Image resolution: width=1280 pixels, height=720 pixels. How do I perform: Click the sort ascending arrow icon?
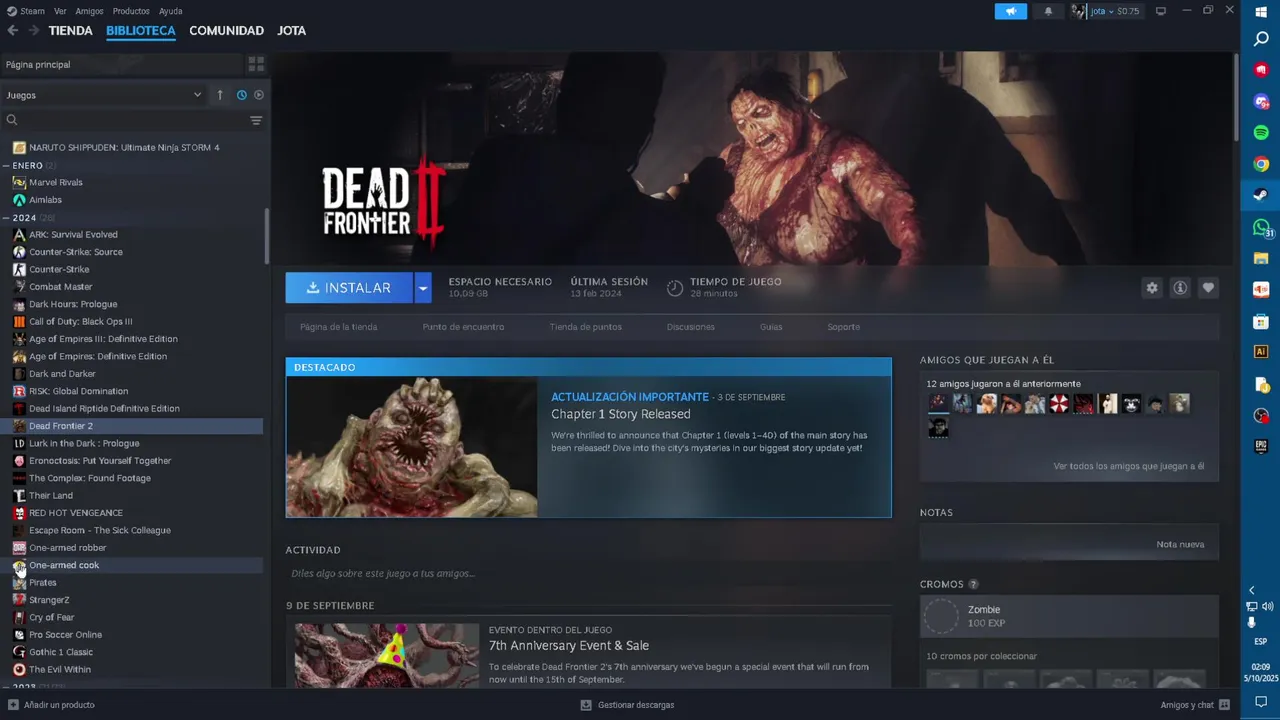(x=220, y=95)
